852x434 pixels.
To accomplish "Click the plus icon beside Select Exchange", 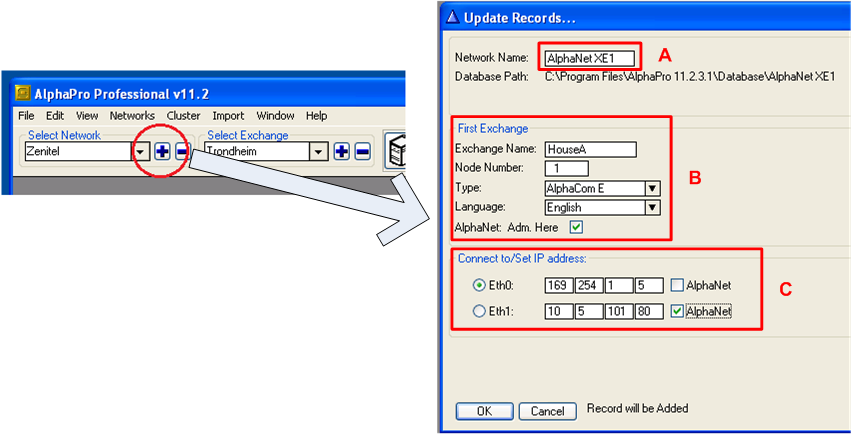I will click(x=341, y=152).
